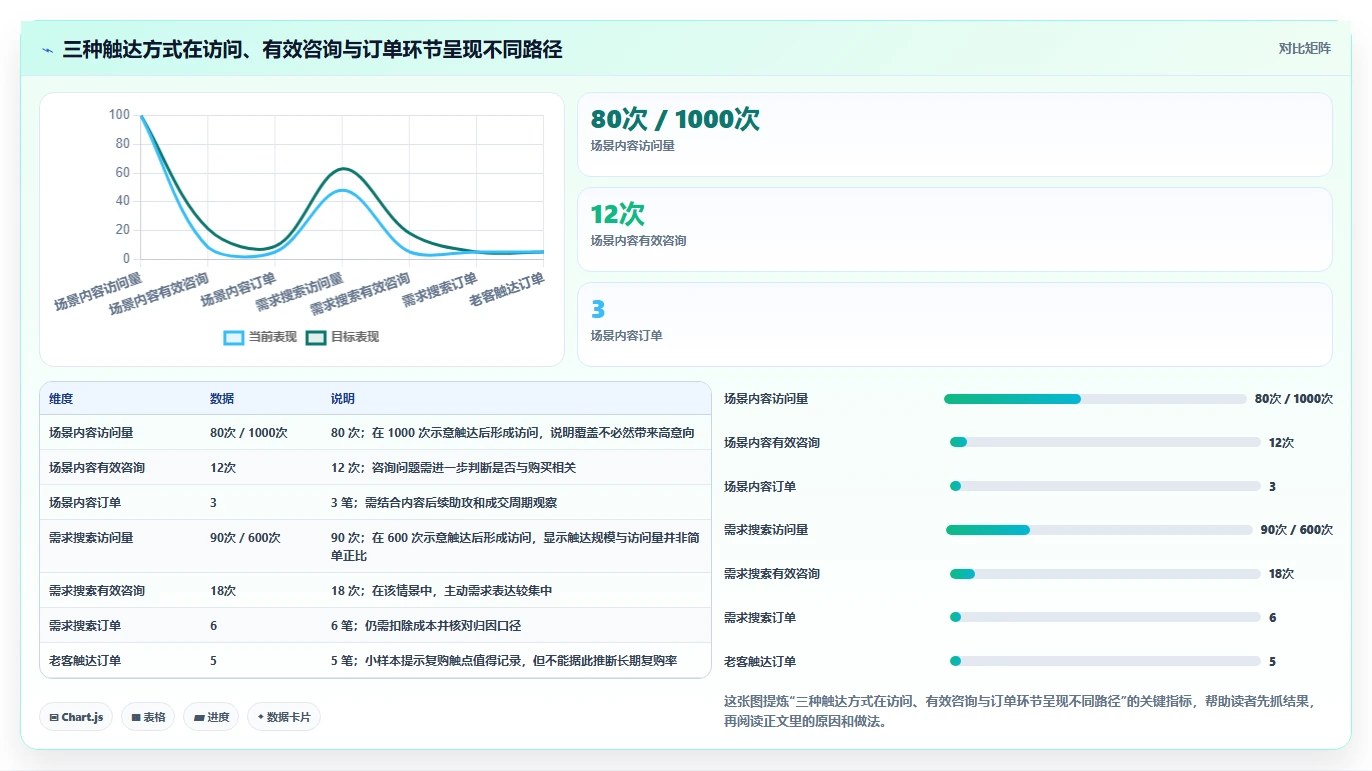Viewport: 1372px width, 771px height.
Task: Click the 老客触达订单 progress bar
Action: point(1105,661)
